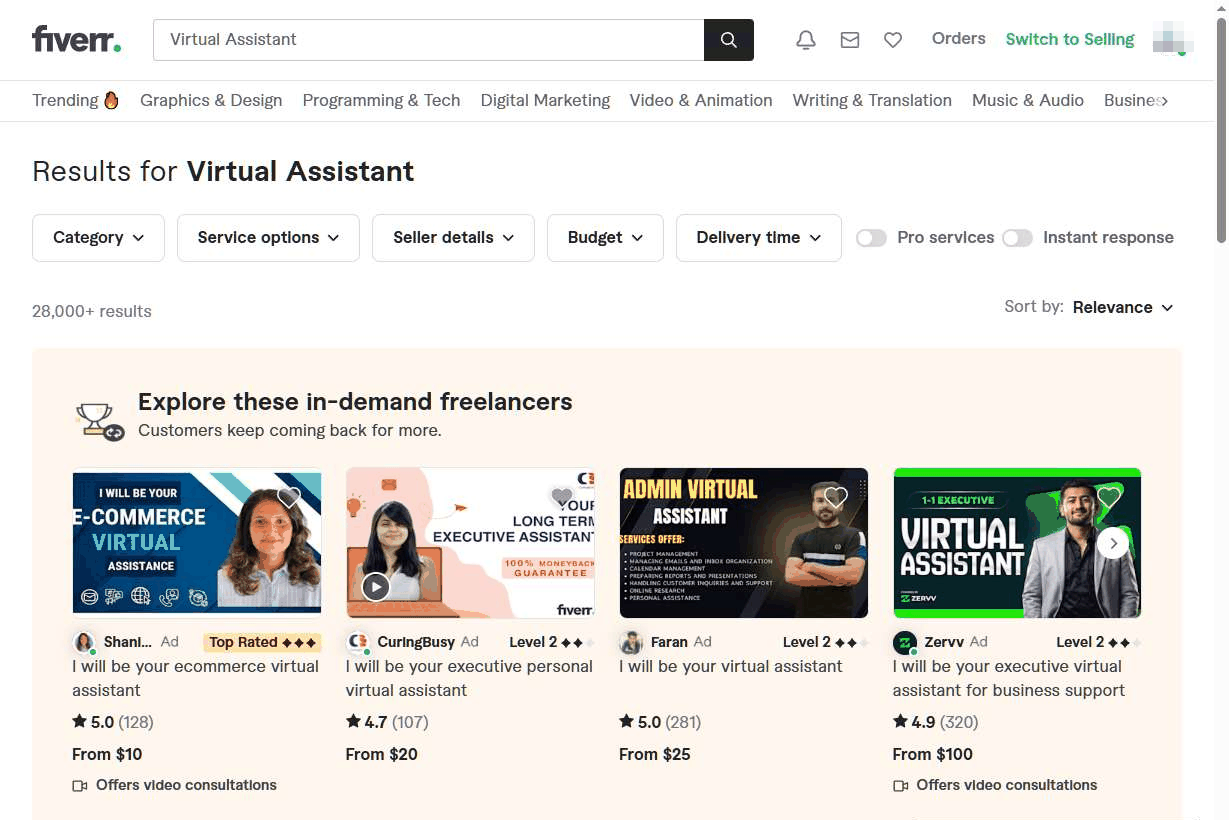1229x820 pixels.
Task: Open 'I will be your executive personal virtual assistant'
Action: [469, 678]
